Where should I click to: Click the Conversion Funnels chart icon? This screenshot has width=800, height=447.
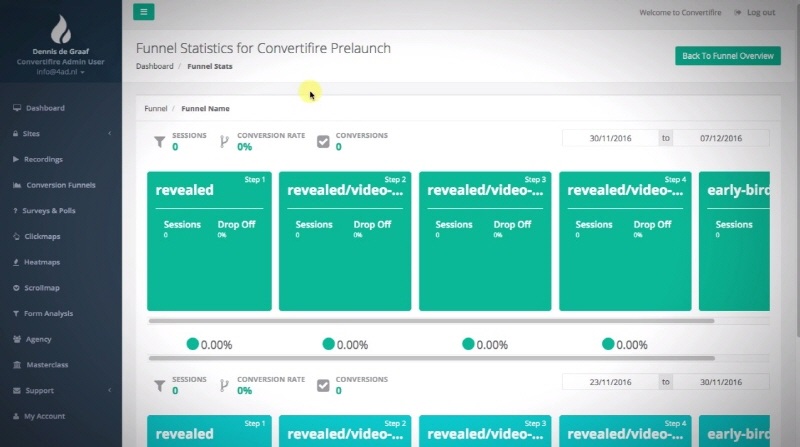pos(17,185)
